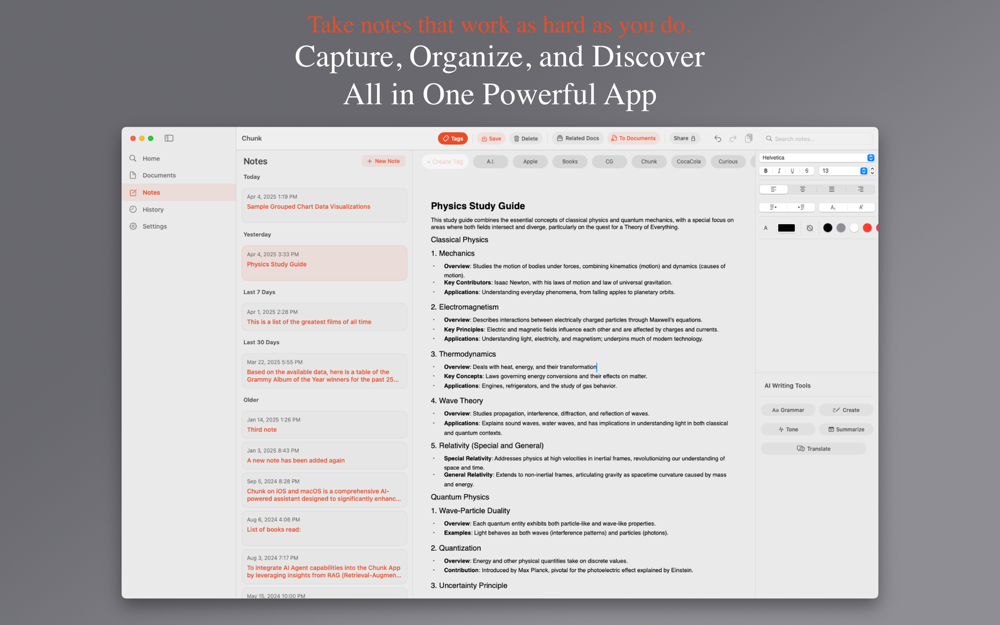Screen dimensions: 1000x625
Task: Apply subscript formatting
Action: [833, 207]
